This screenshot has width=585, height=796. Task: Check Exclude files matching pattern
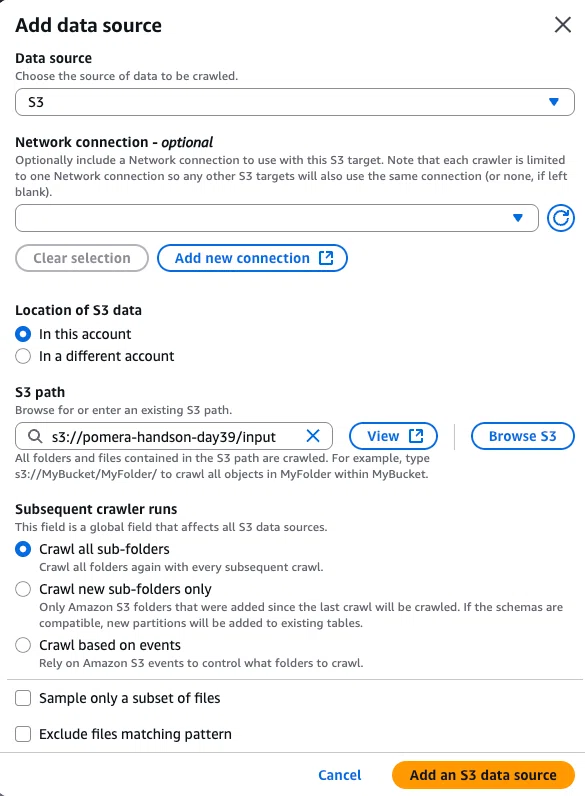[x=23, y=734]
